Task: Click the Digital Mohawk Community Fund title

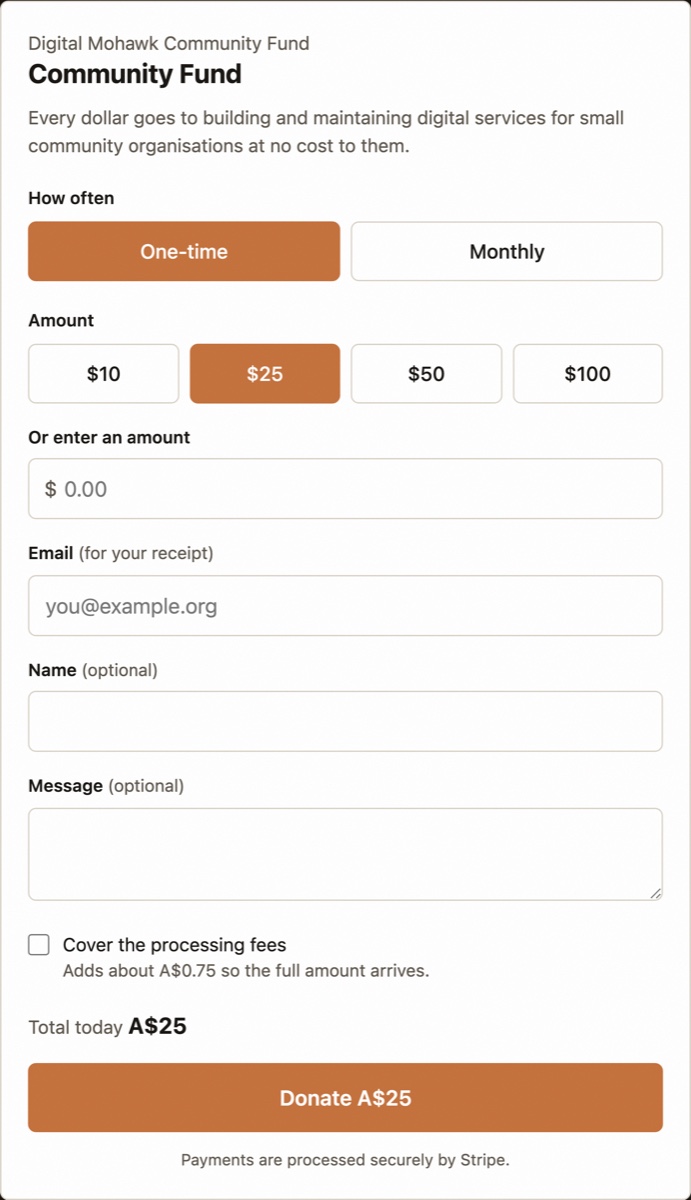Action: (x=169, y=43)
